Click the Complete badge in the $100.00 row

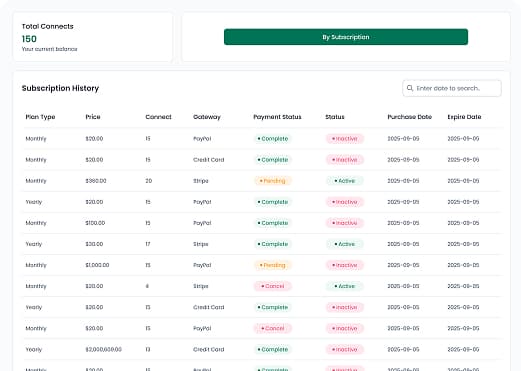pyautogui.click(x=273, y=223)
